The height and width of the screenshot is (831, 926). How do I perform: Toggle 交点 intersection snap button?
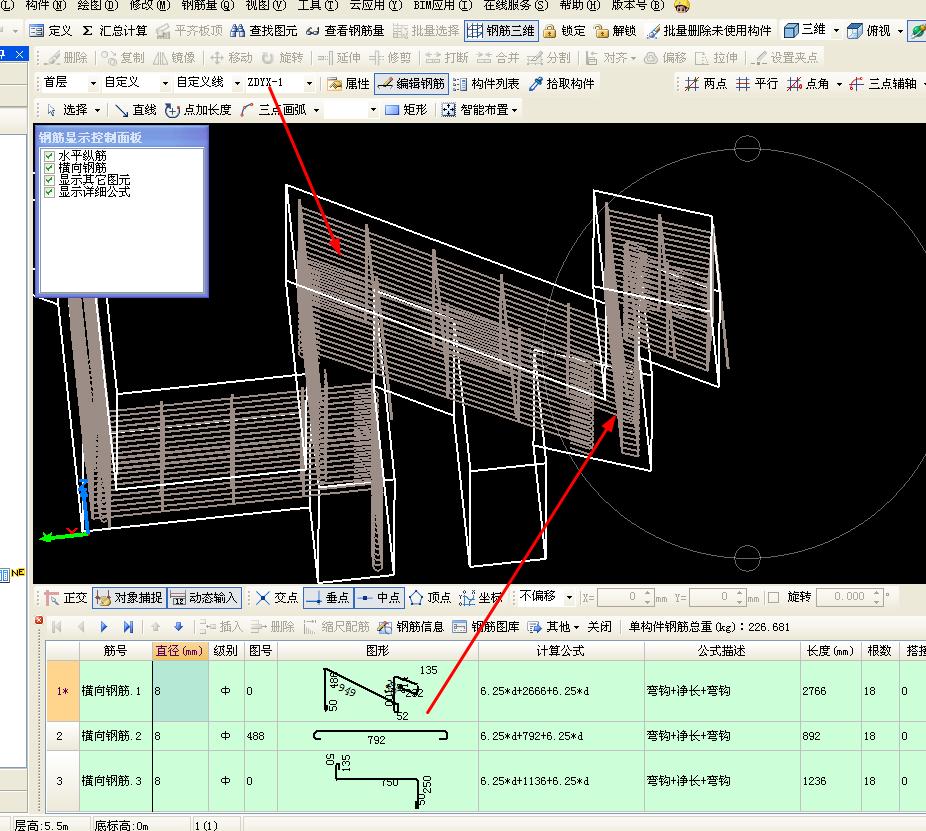[278, 598]
